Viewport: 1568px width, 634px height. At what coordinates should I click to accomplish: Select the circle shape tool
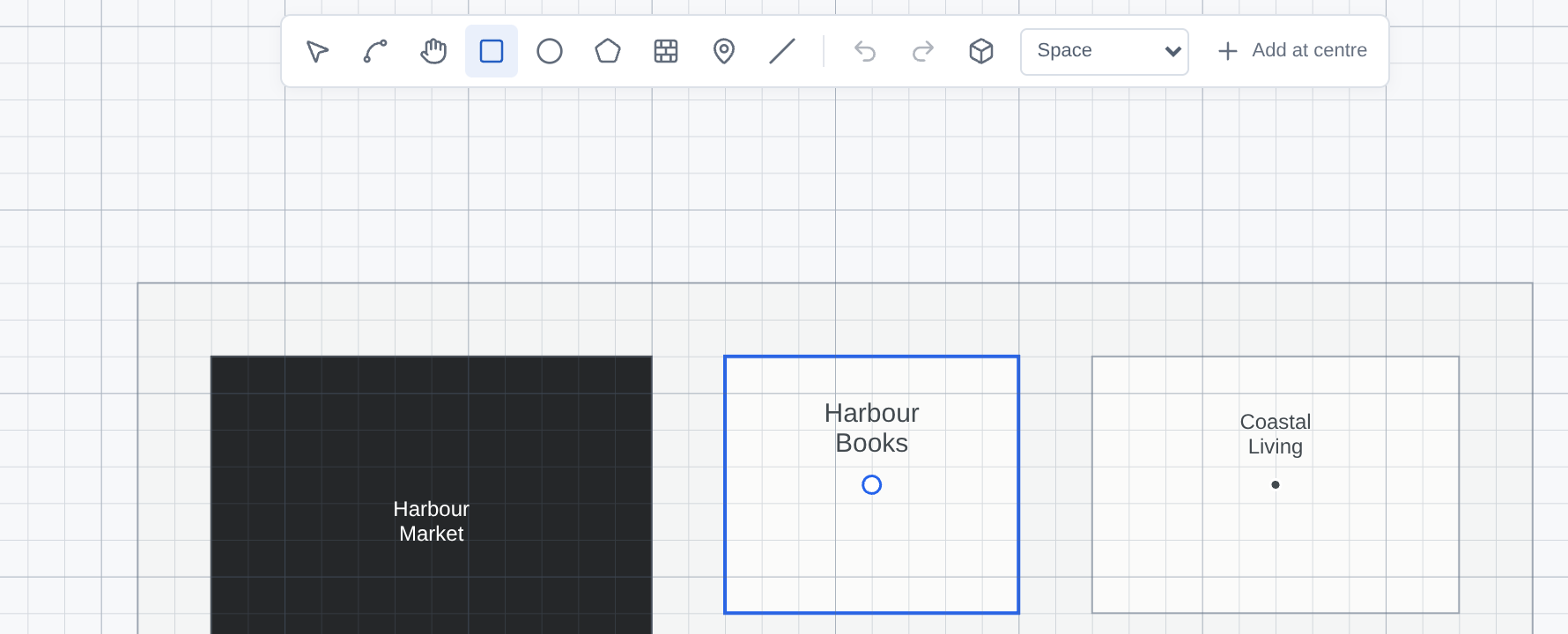(x=550, y=51)
